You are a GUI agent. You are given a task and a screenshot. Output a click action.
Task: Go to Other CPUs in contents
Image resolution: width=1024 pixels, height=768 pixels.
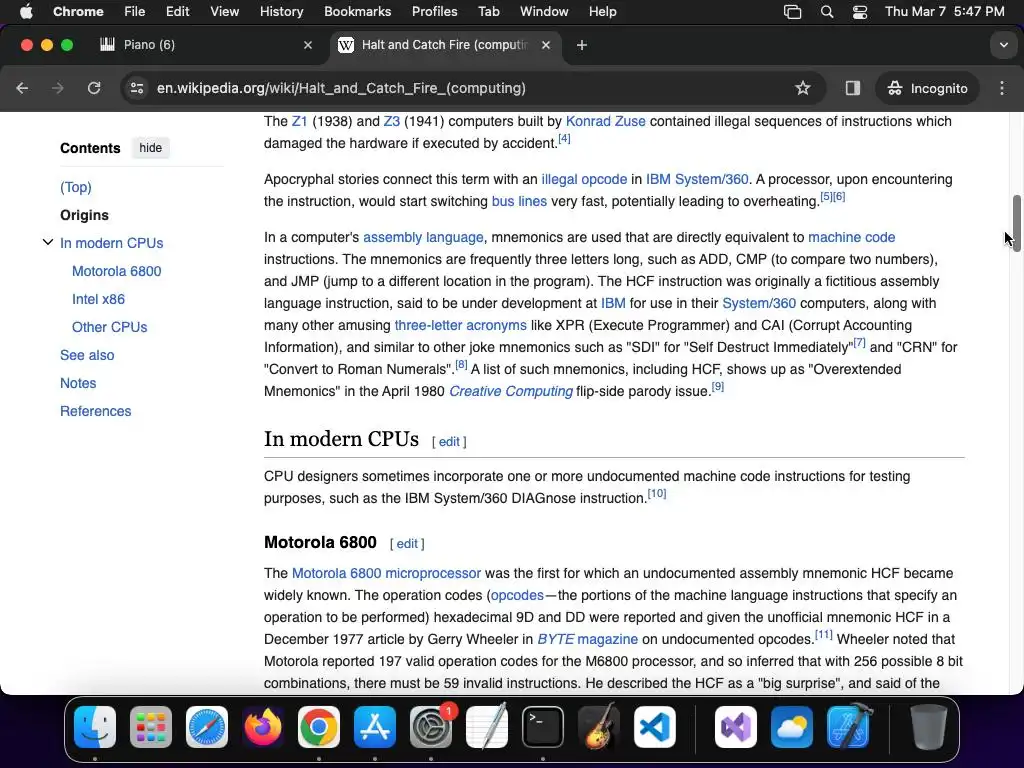[109, 327]
